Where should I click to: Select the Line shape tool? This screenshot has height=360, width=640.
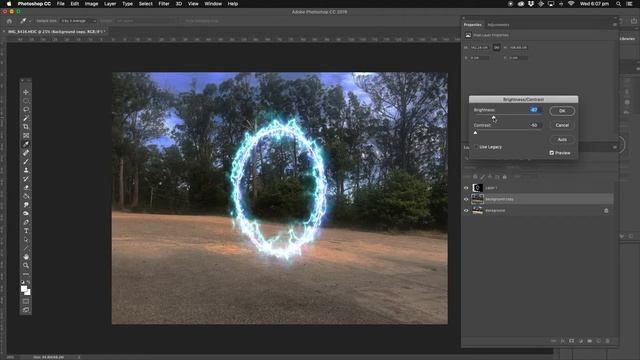click(x=26, y=248)
